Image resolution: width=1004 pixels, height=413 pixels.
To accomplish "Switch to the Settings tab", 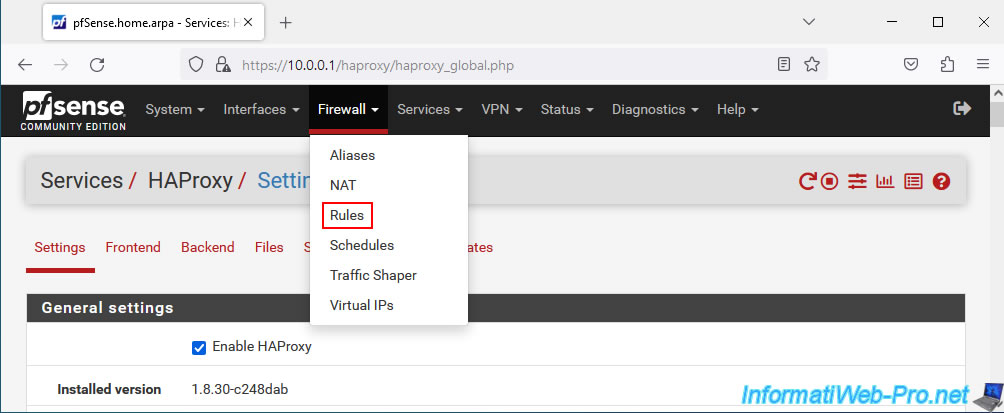I will (60, 247).
